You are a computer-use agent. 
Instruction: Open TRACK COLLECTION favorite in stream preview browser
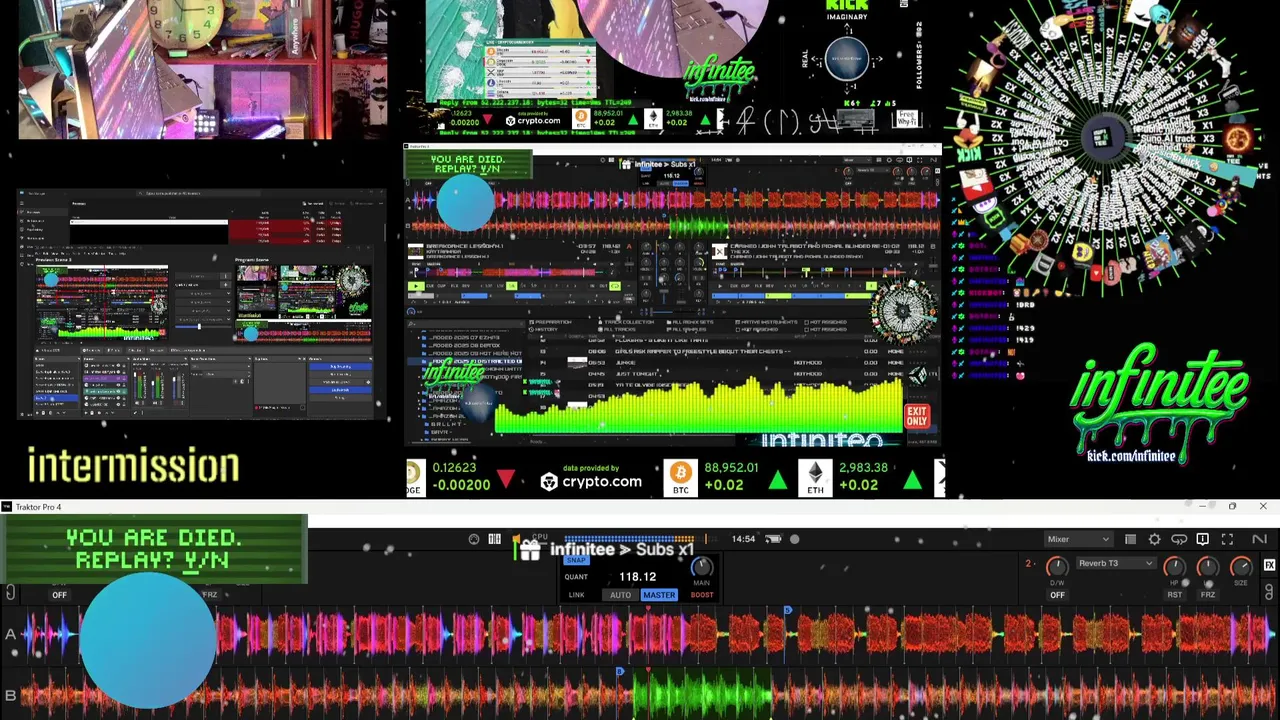(x=626, y=322)
